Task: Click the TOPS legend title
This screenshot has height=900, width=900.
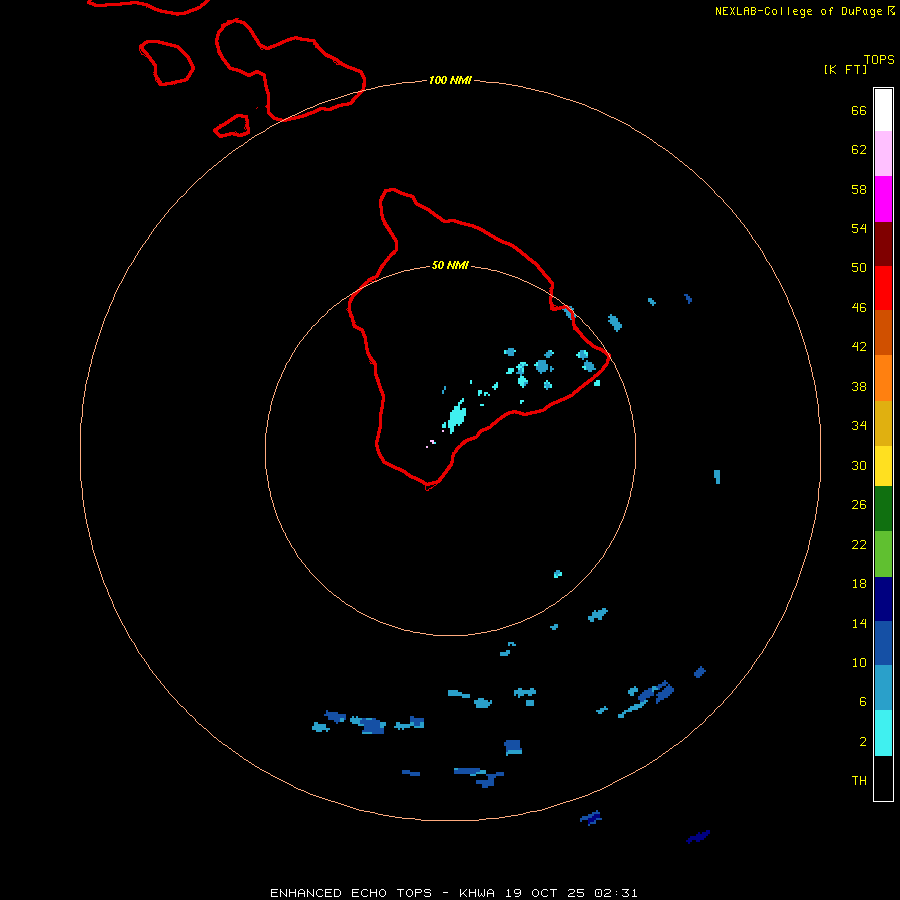Action: [879, 59]
